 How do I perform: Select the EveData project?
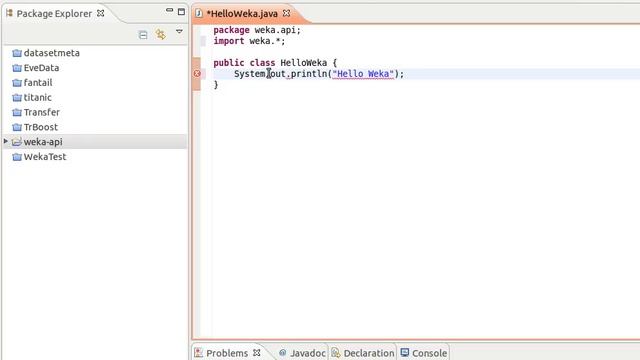[41, 68]
